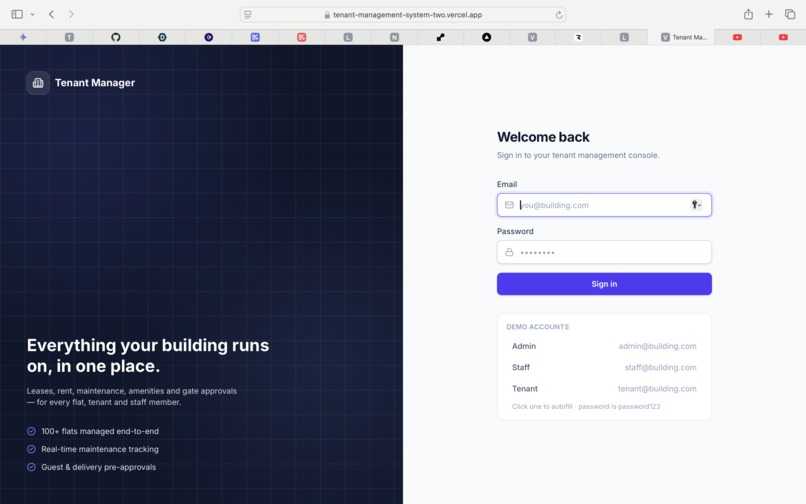This screenshot has height=504, width=806.
Task: Click the Sign in button
Action: tap(604, 284)
